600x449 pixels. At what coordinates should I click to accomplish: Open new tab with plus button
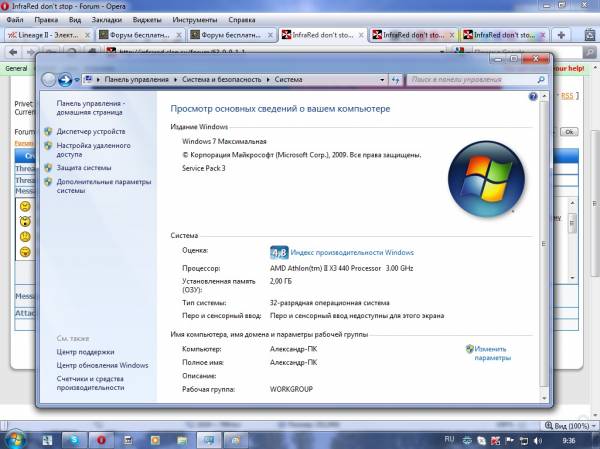click(x=561, y=35)
